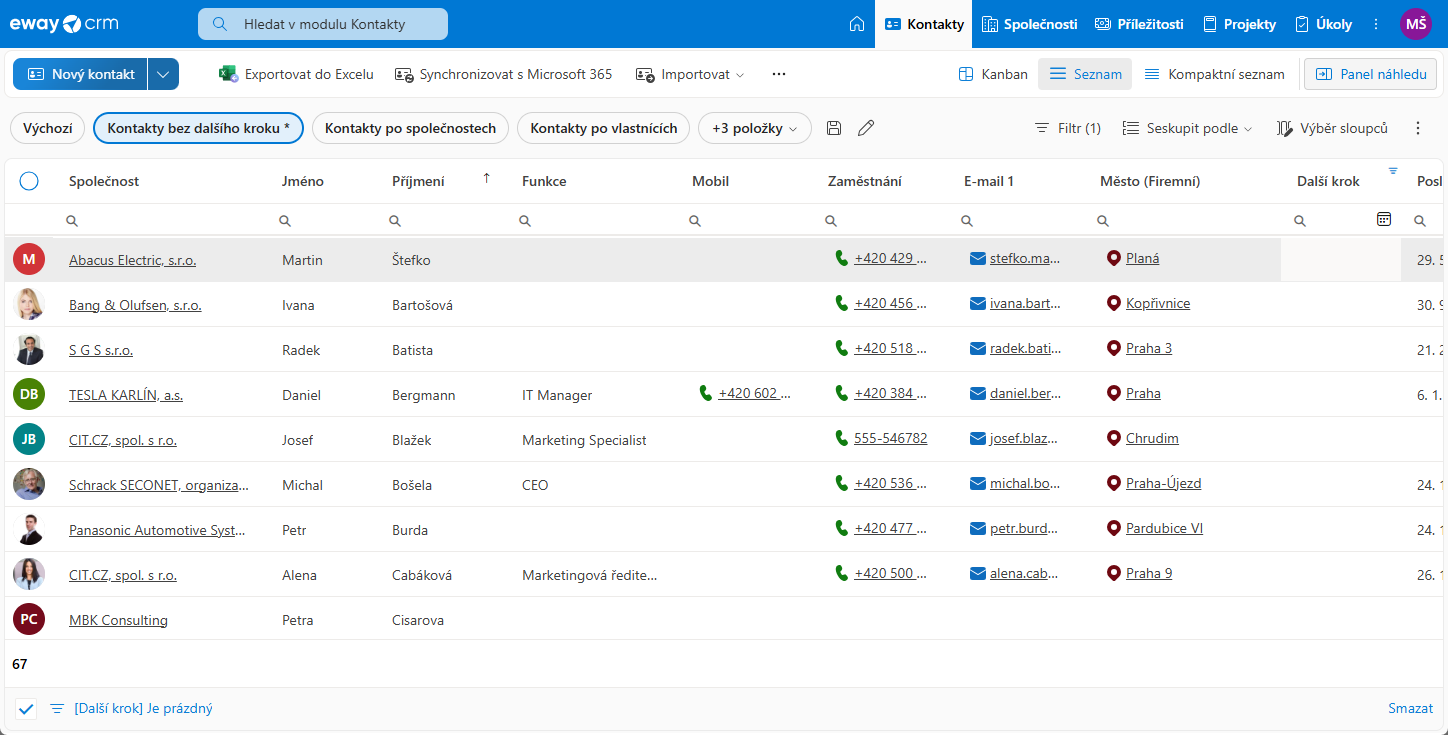Click the Funkce column filter field
The width and height of the screenshot is (1448, 735).
597,220
